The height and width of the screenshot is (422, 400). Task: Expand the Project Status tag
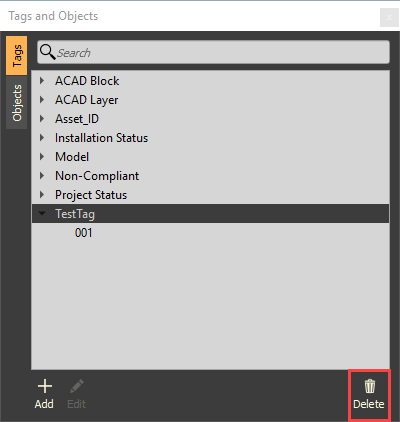point(42,195)
